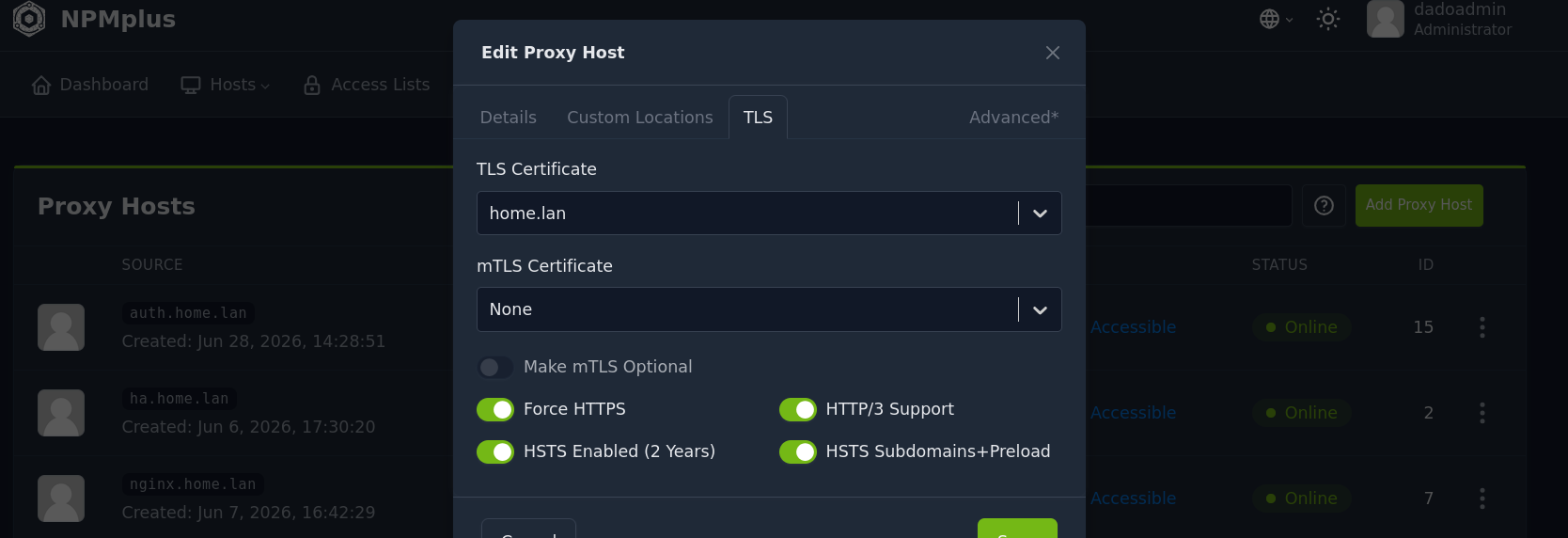Toggle Make mTLS Optional switch
Viewport: 1568px width, 538px height.
495,367
